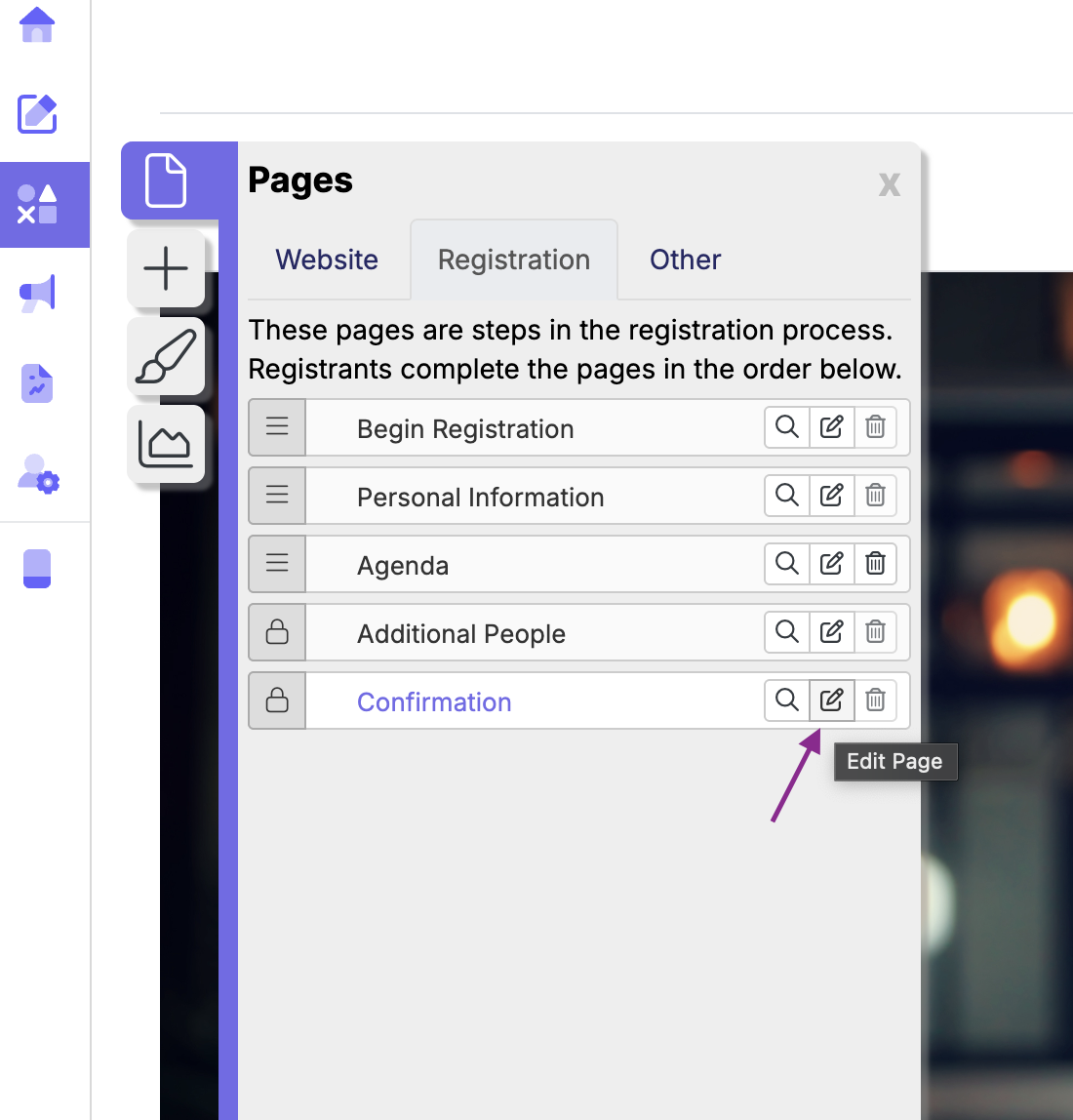The height and width of the screenshot is (1120, 1073).
Task: Switch to the Other tab
Action: click(685, 260)
